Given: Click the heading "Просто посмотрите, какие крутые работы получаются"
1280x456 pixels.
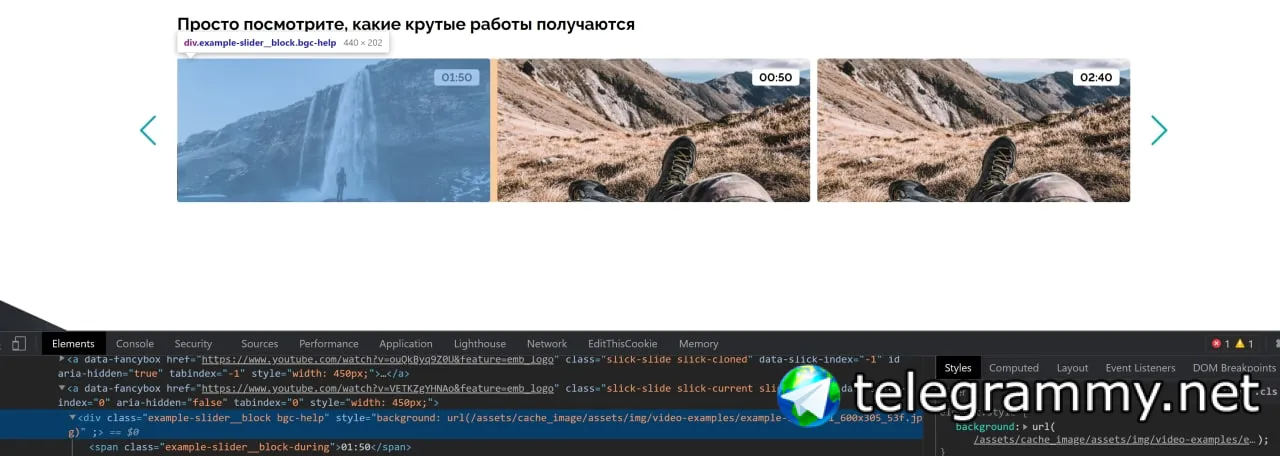Looking at the screenshot, I should (x=406, y=24).
